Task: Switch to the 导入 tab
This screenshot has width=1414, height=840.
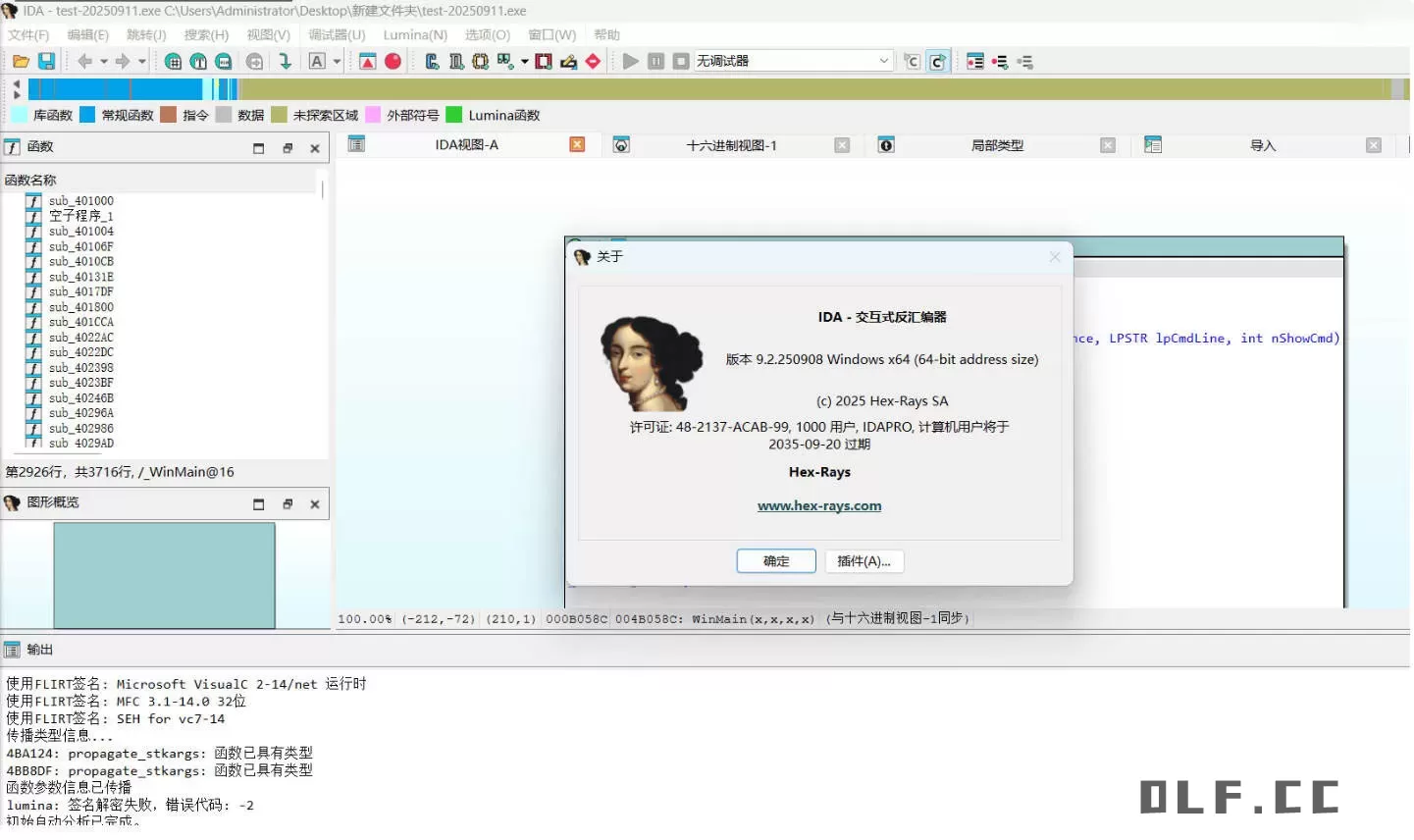Action: [x=1263, y=144]
